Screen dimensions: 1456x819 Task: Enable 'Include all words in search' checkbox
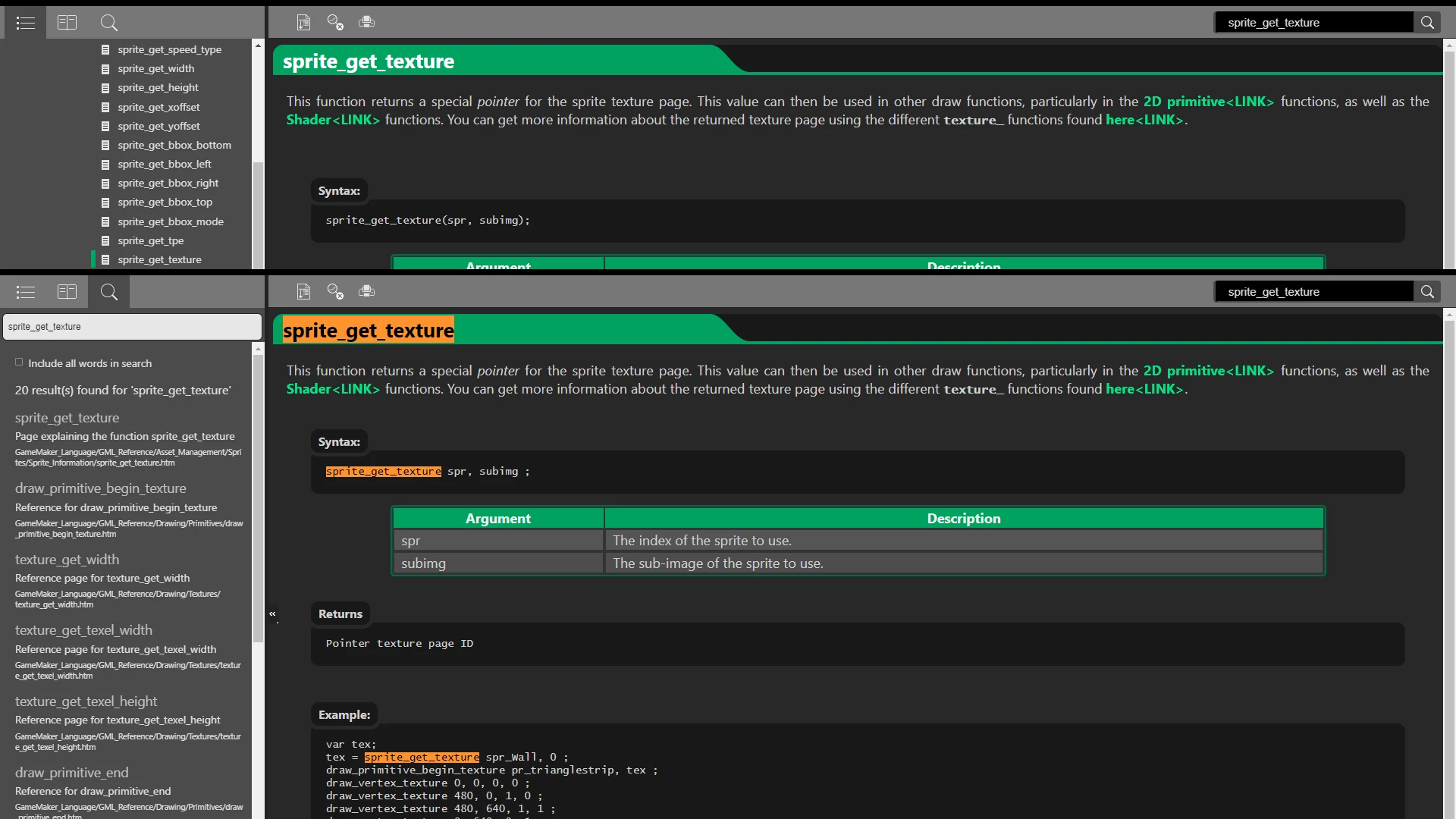[19, 362]
